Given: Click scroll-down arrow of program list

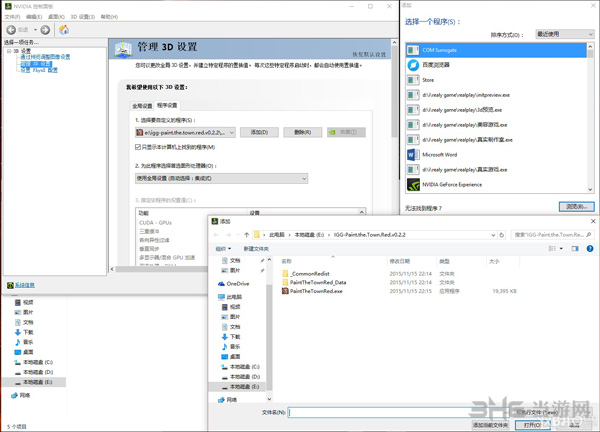Looking at the screenshot, I should pos(590,189).
